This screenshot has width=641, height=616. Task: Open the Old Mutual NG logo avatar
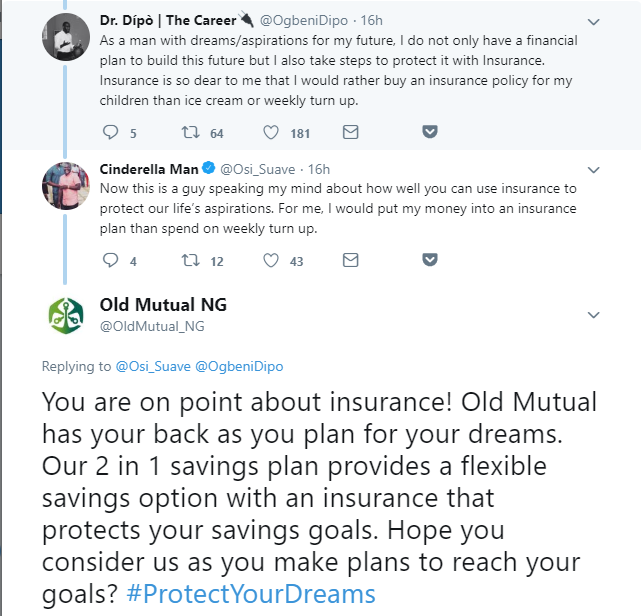(66, 316)
